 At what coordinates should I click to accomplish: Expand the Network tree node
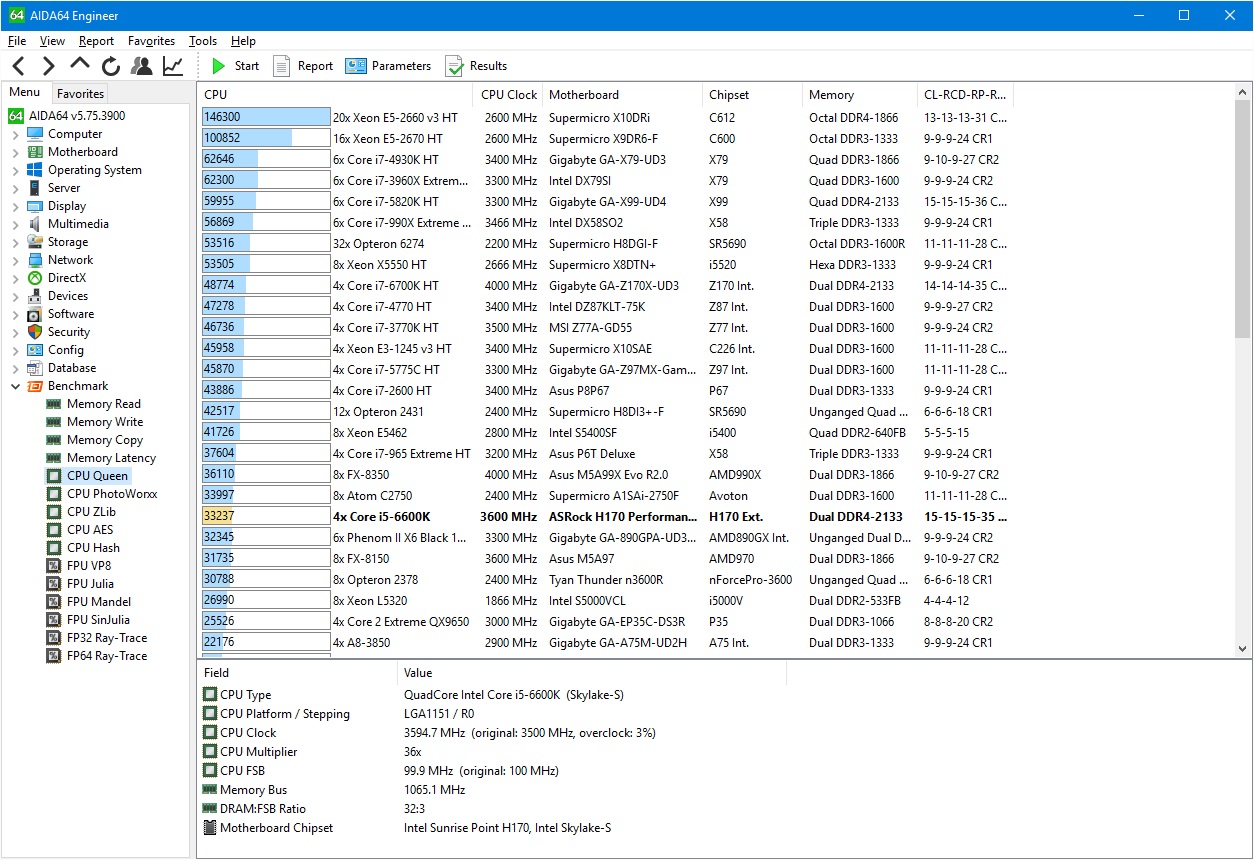point(15,260)
